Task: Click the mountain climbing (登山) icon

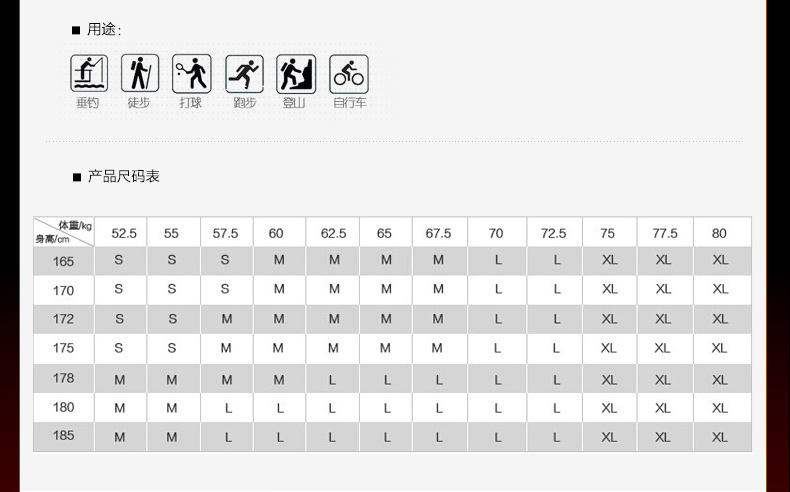Action: point(296,74)
